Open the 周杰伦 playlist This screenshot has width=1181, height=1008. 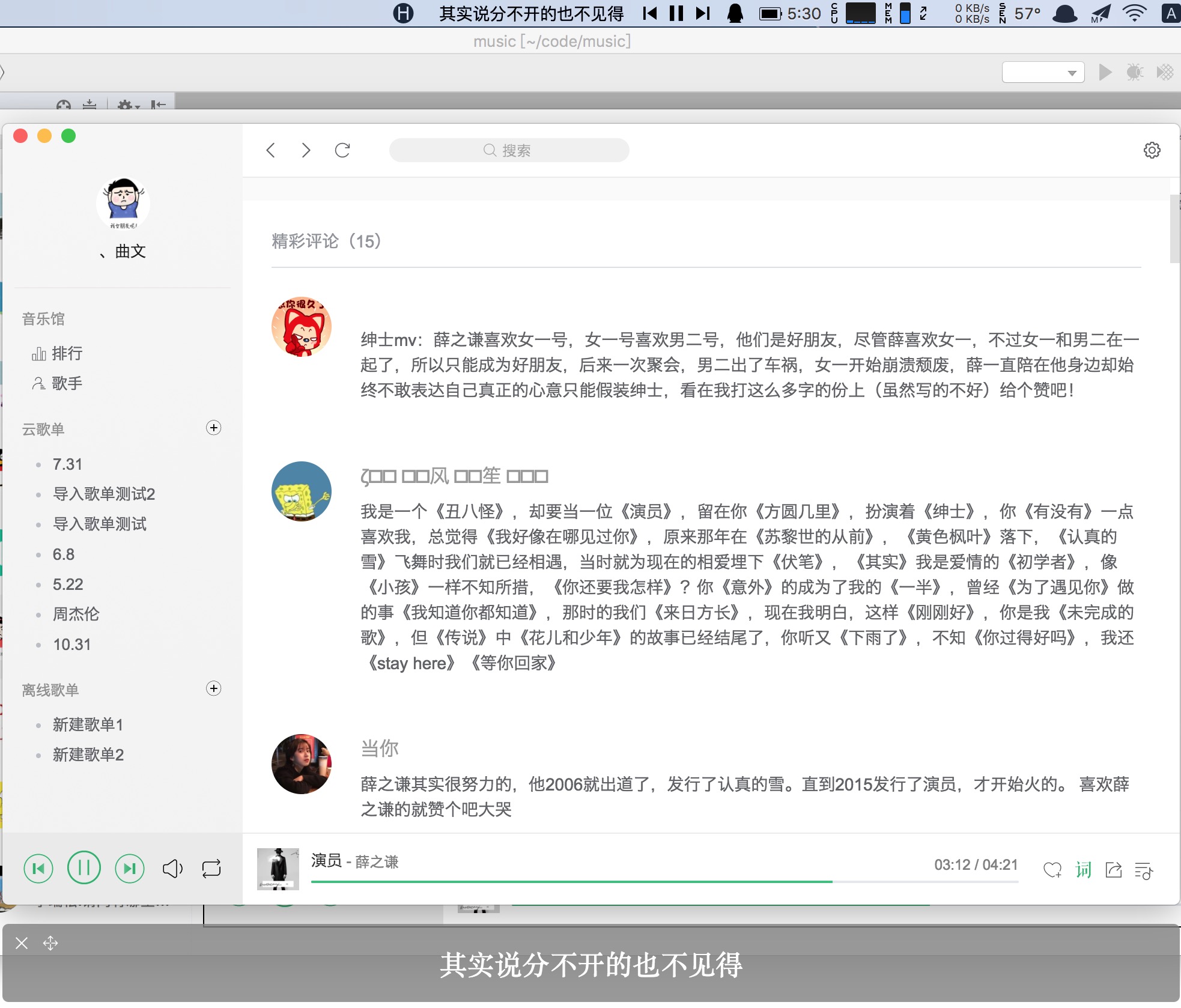76,614
